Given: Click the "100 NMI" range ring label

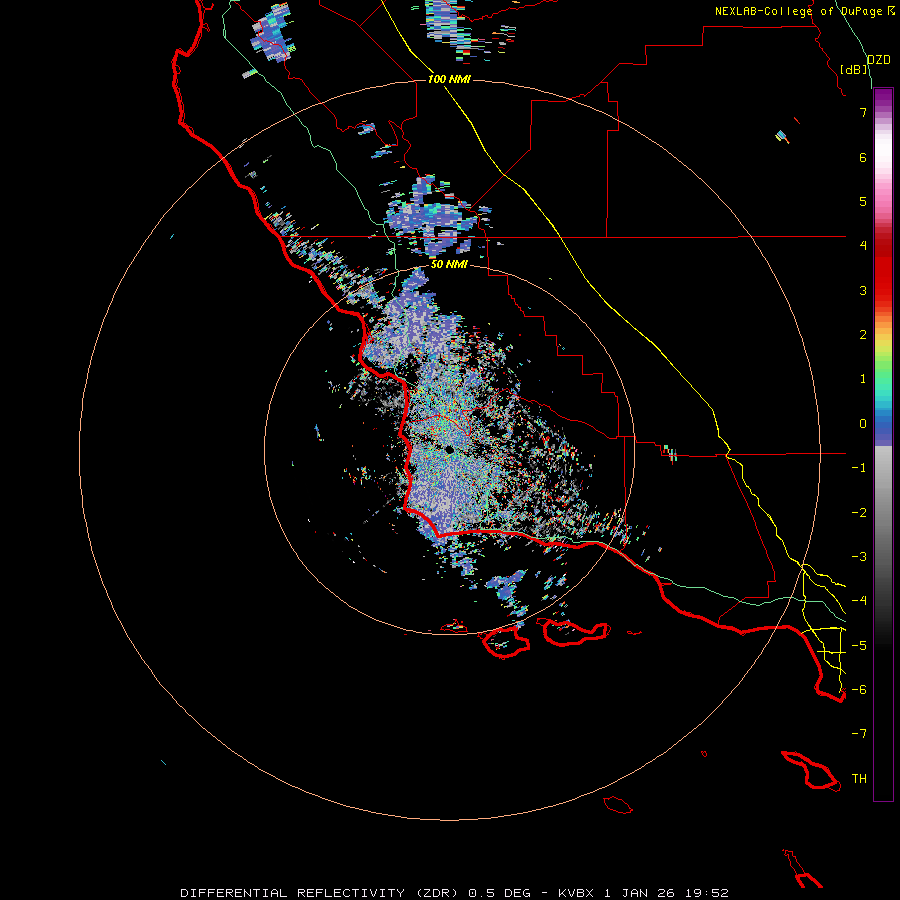Looking at the screenshot, I should [x=449, y=79].
